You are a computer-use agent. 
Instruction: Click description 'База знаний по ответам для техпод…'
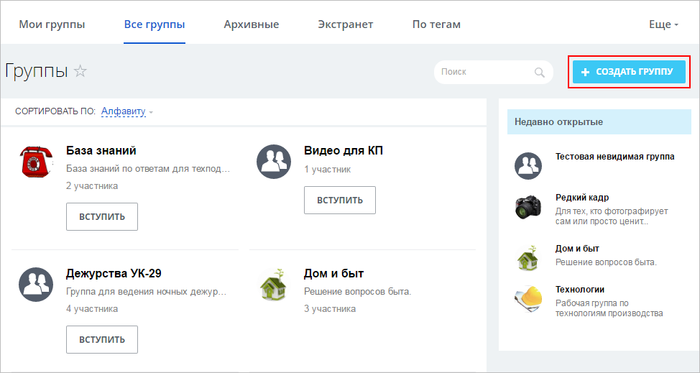point(148,170)
